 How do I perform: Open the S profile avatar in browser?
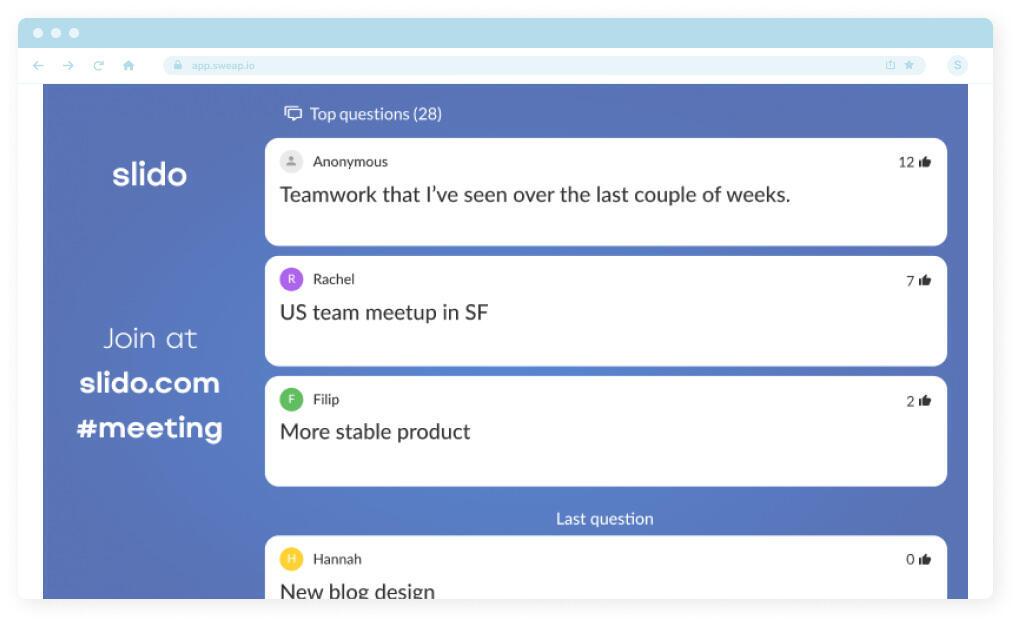coord(957,66)
